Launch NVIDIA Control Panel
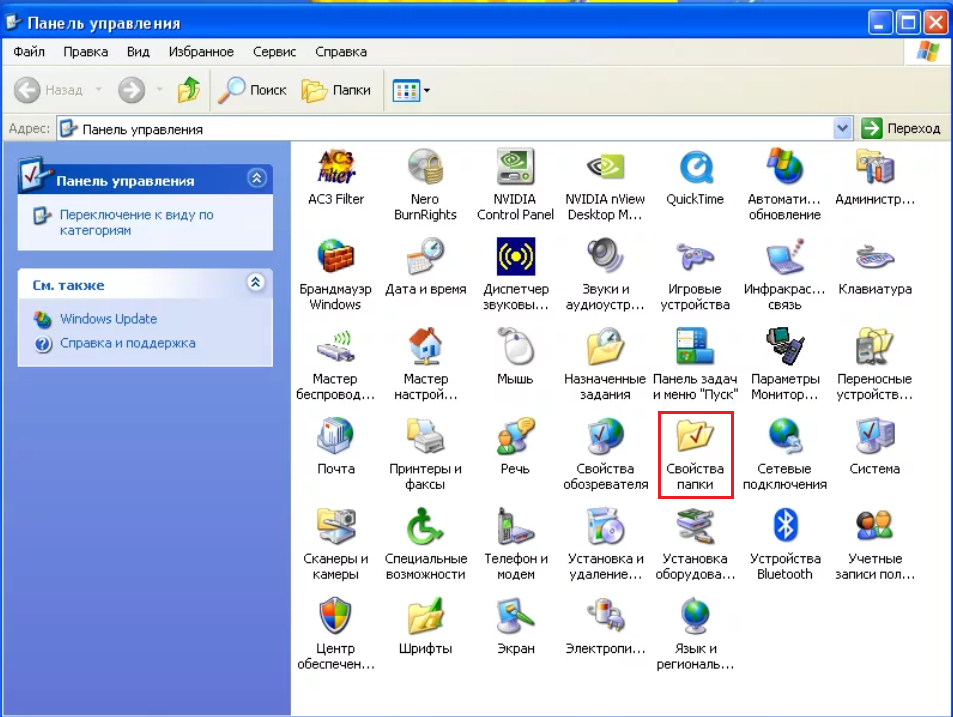Screen dimensions: 953x717 pos(515,185)
